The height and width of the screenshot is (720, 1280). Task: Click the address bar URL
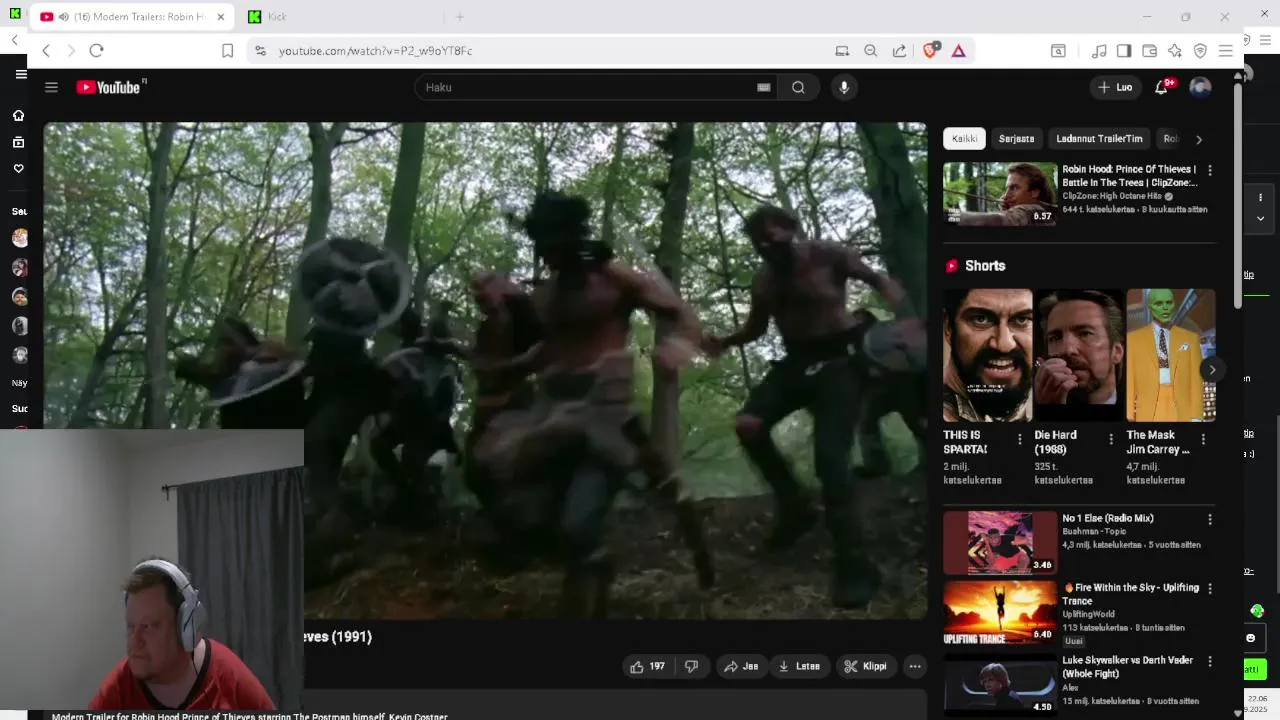(376, 51)
